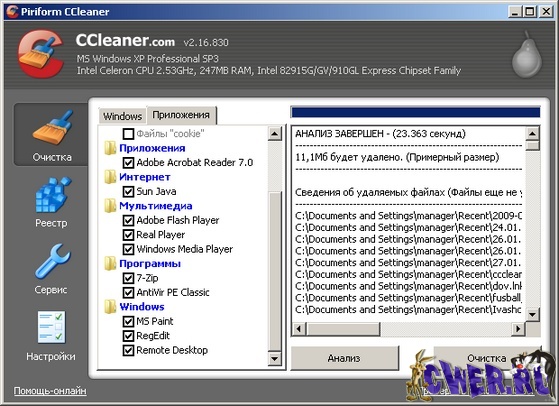Viewport: 559px width, 406px height.
Task: Click folder icon beside Мультимедиа group
Action: click(x=110, y=206)
